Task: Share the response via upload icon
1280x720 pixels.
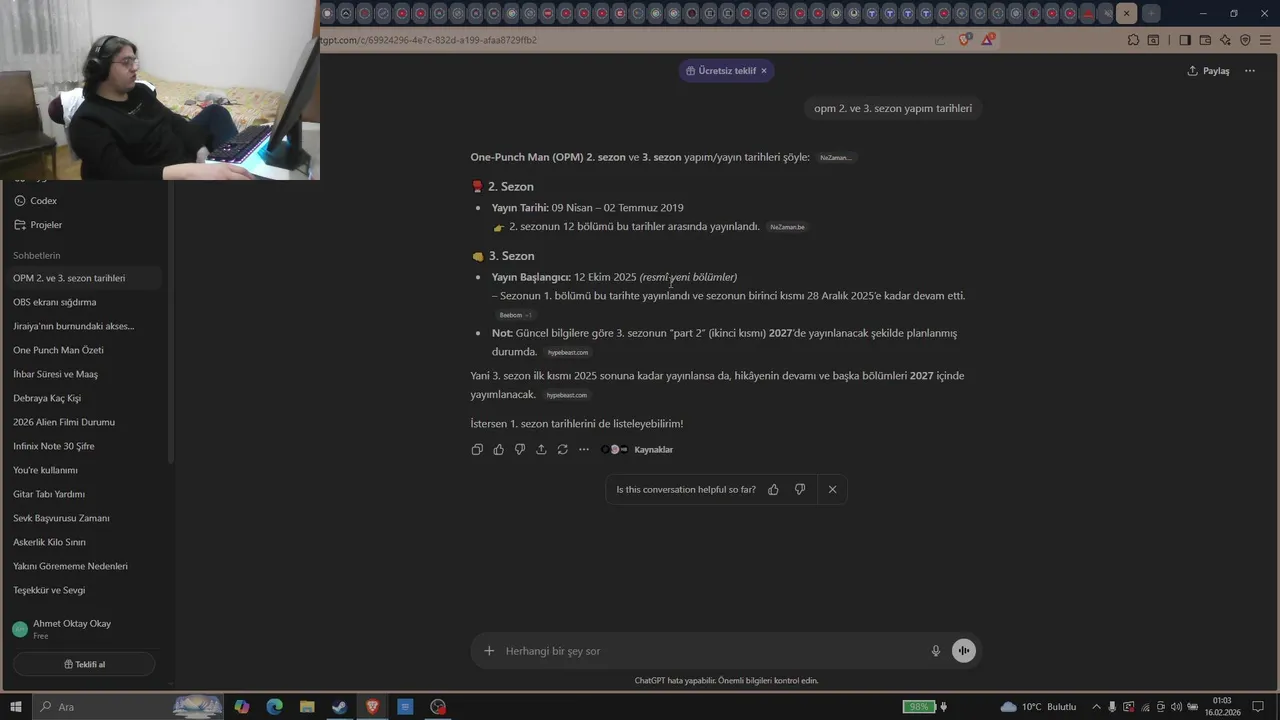Action: pyautogui.click(x=541, y=450)
